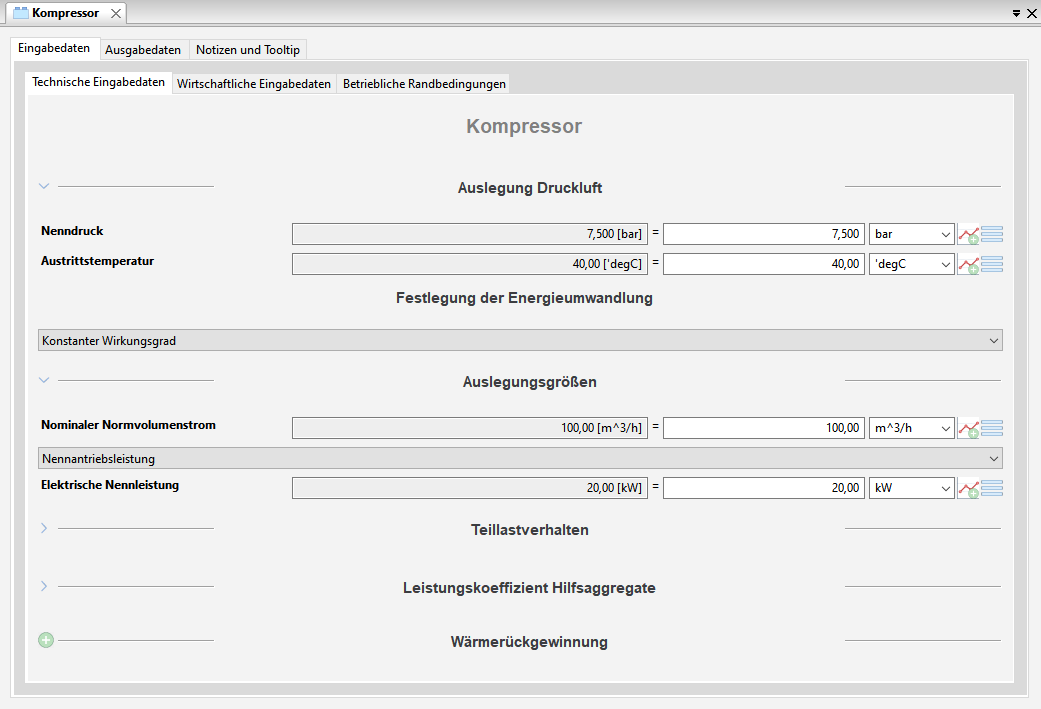Open the Wirtschaftliche Eingabedaten tab

254,84
